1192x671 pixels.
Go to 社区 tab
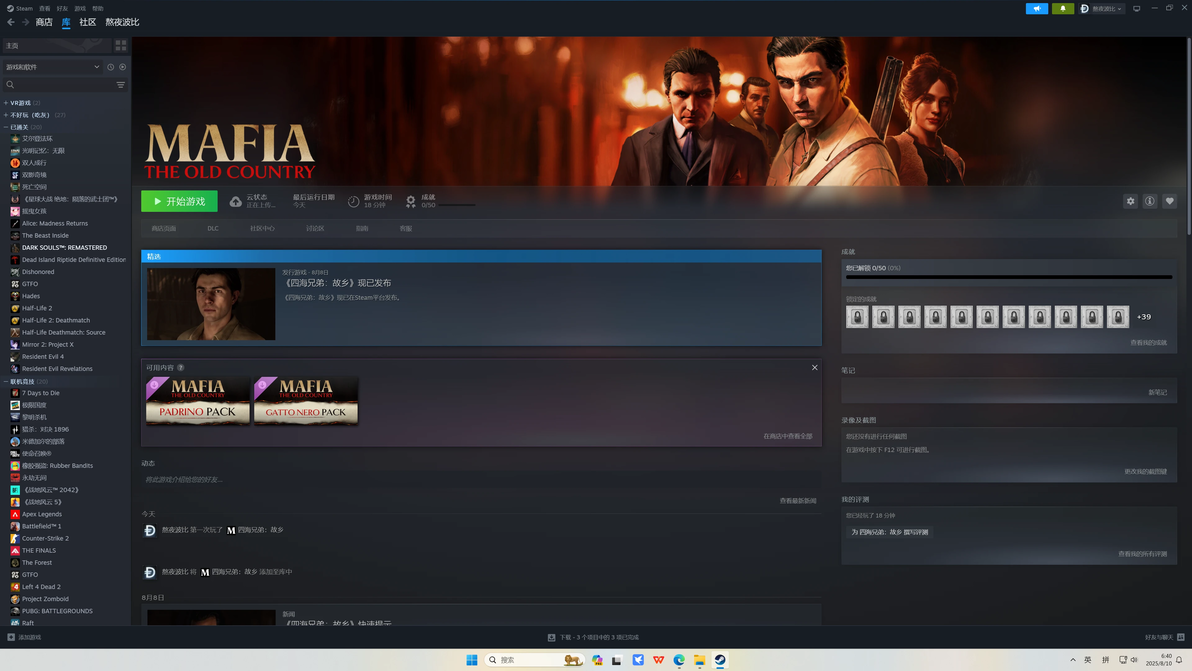(x=87, y=22)
